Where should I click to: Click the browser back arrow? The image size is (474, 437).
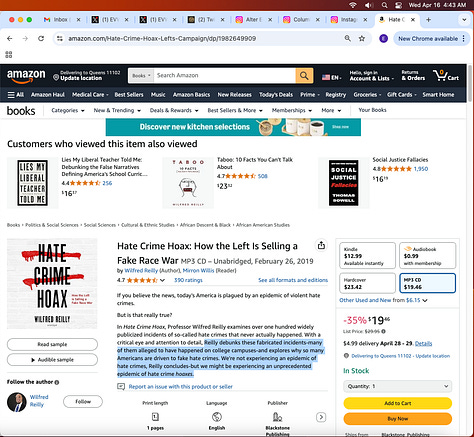10,39
